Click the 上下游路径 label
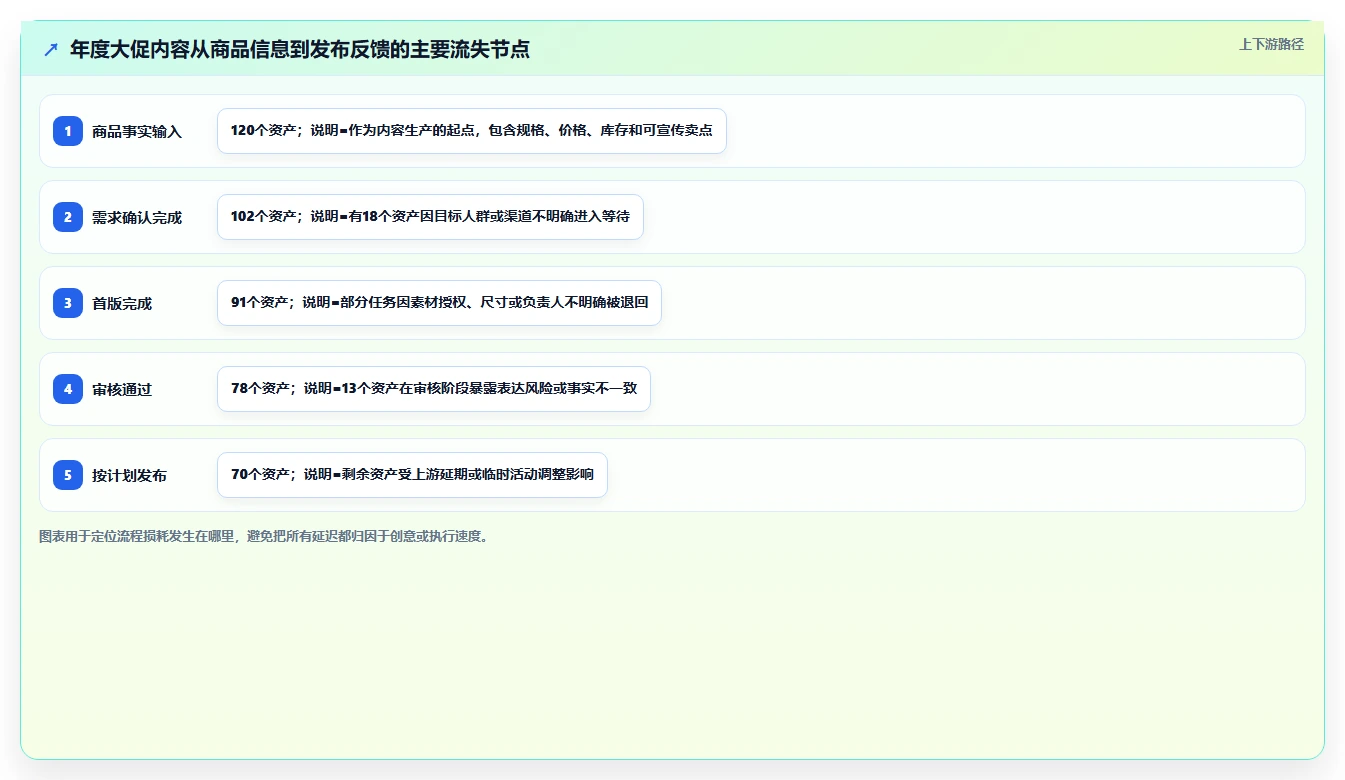The width and height of the screenshot is (1345, 780). (x=1271, y=44)
